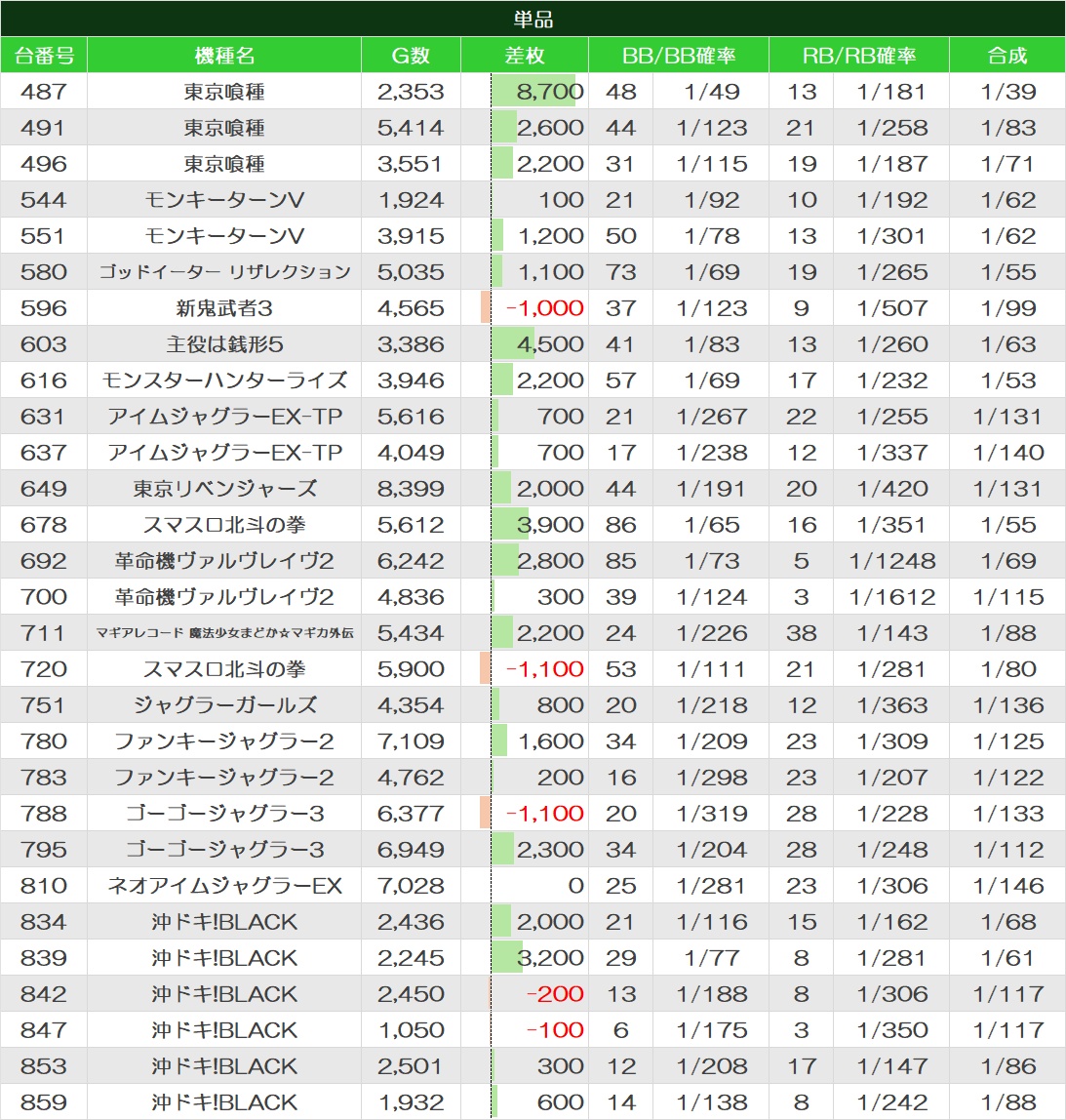Click ゴッドイーター リザレクション machine name
Screen dimensions: 1066x1120
(x=224, y=272)
